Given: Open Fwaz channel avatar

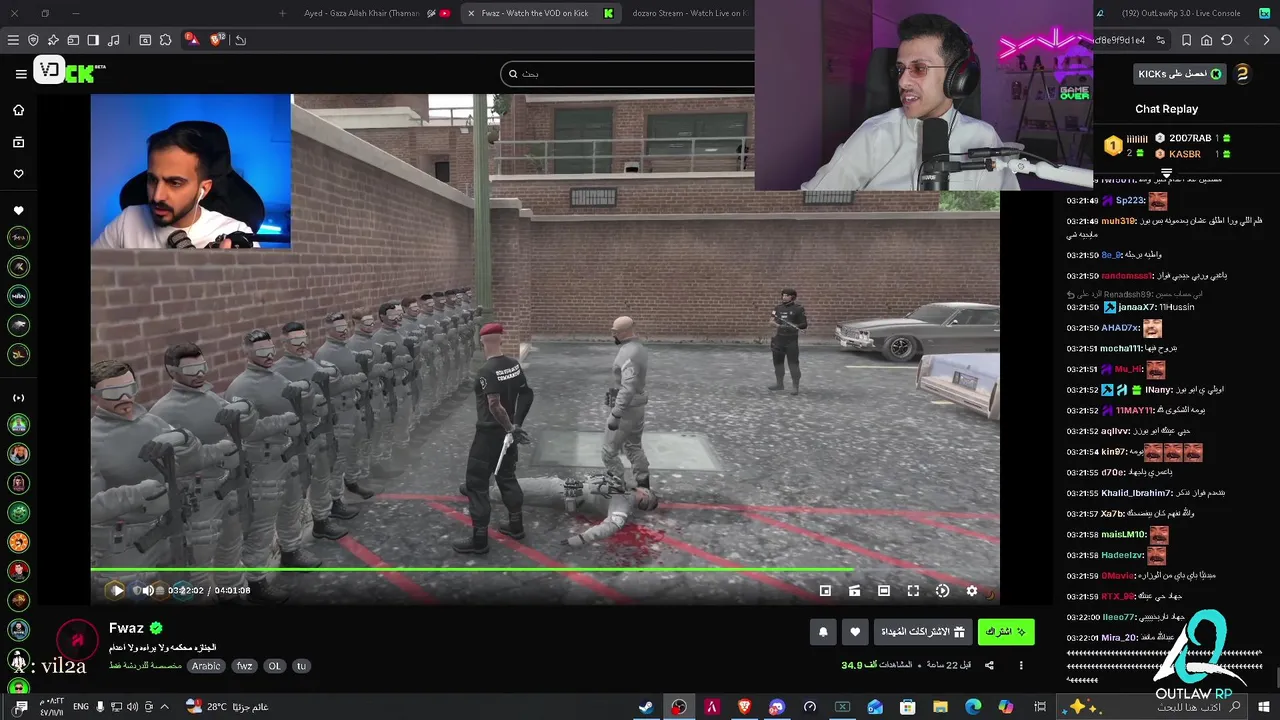Looking at the screenshot, I should [77, 641].
